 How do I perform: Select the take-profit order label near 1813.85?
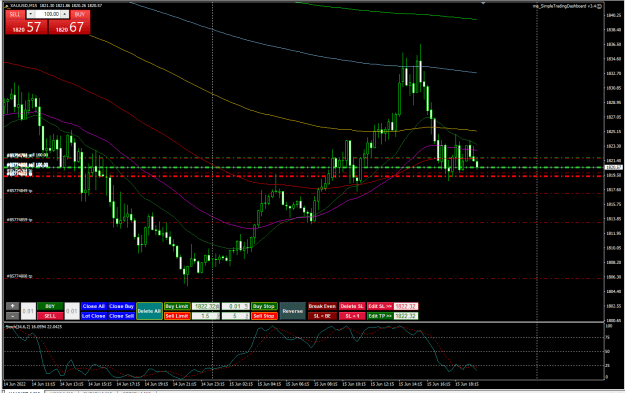(20, 220)
